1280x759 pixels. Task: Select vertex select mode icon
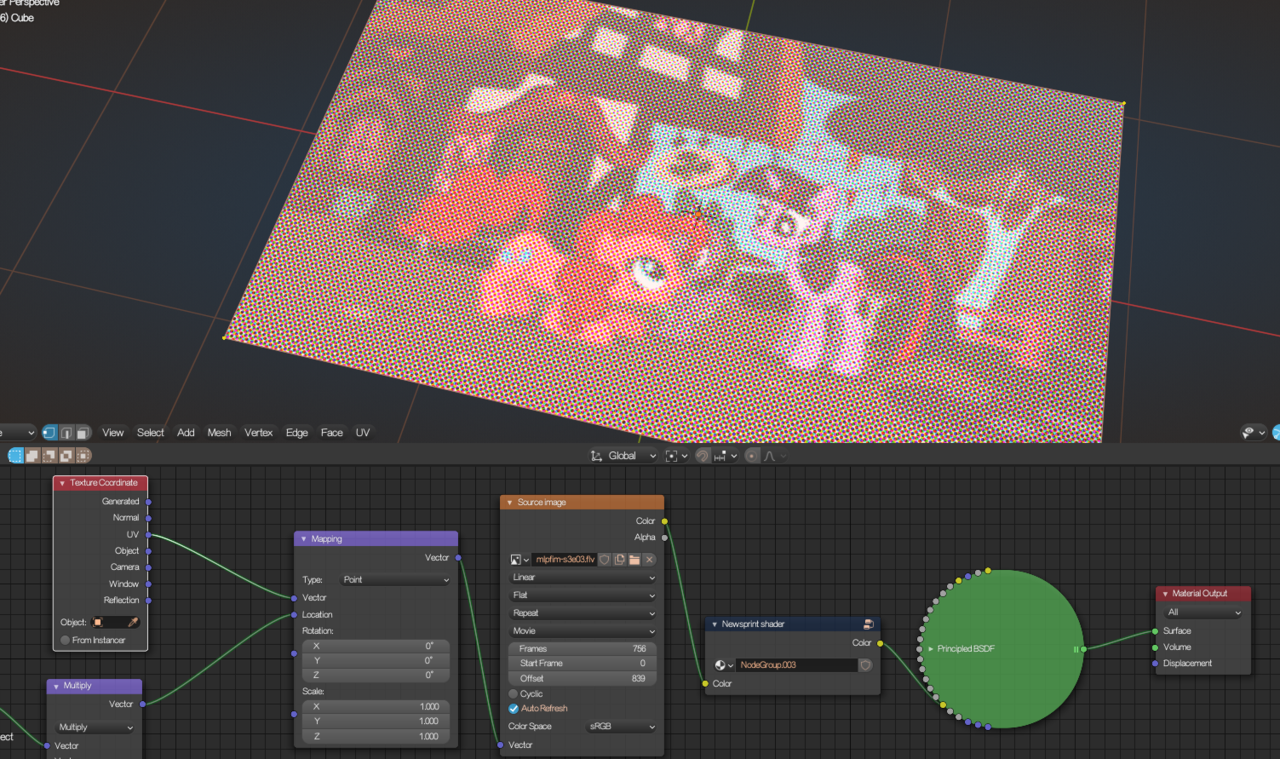pyautogui.click(x=49, y=432)
